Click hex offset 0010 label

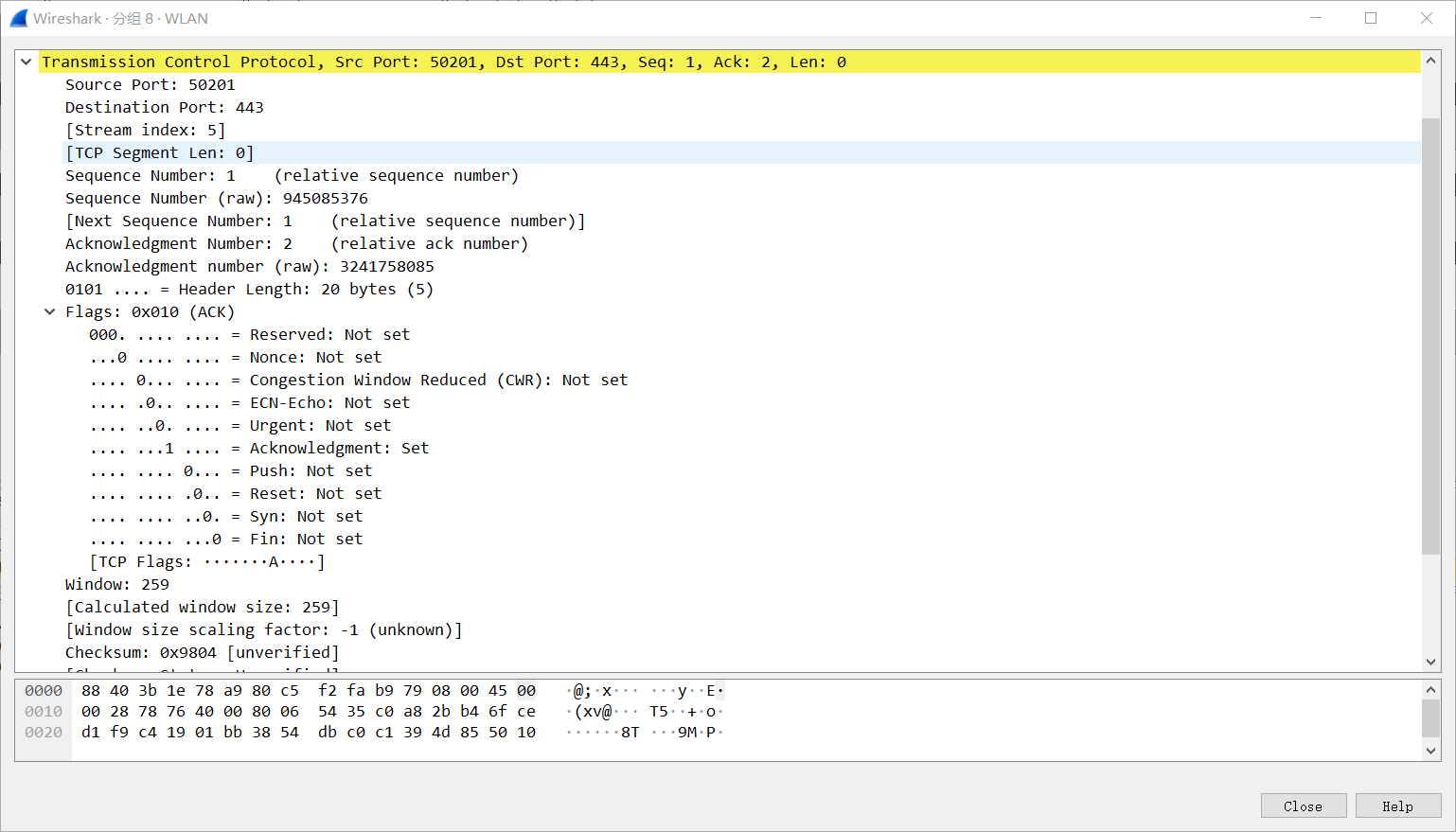click(x=44, y=712)
